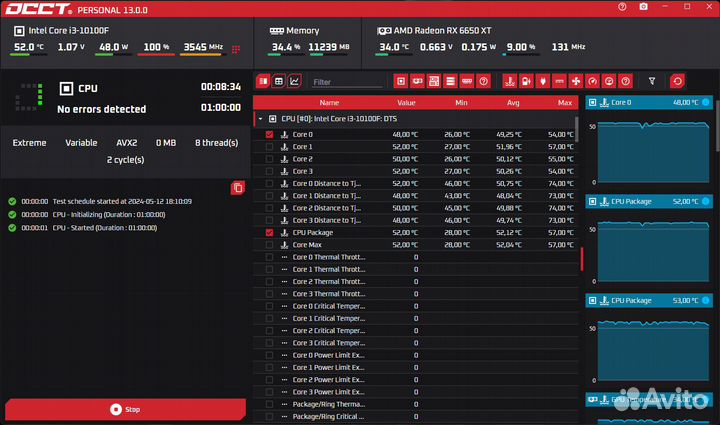Viewport: 720px width, 425px height.
Task: Uncheck the Core 0 sensor checkbox
Action: pos(269,134)
